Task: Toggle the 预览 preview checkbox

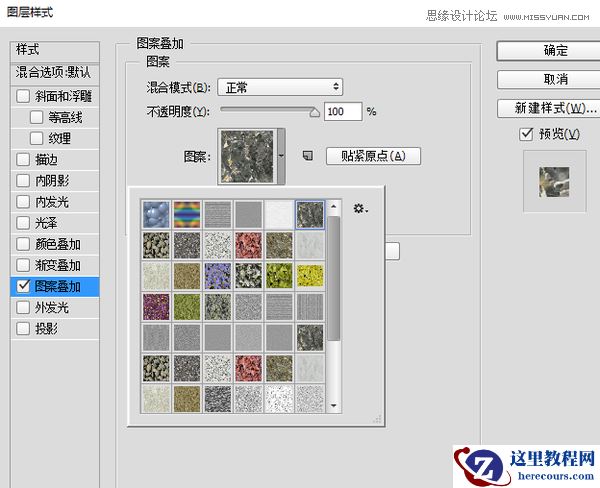Action: (x=526, y=134)
